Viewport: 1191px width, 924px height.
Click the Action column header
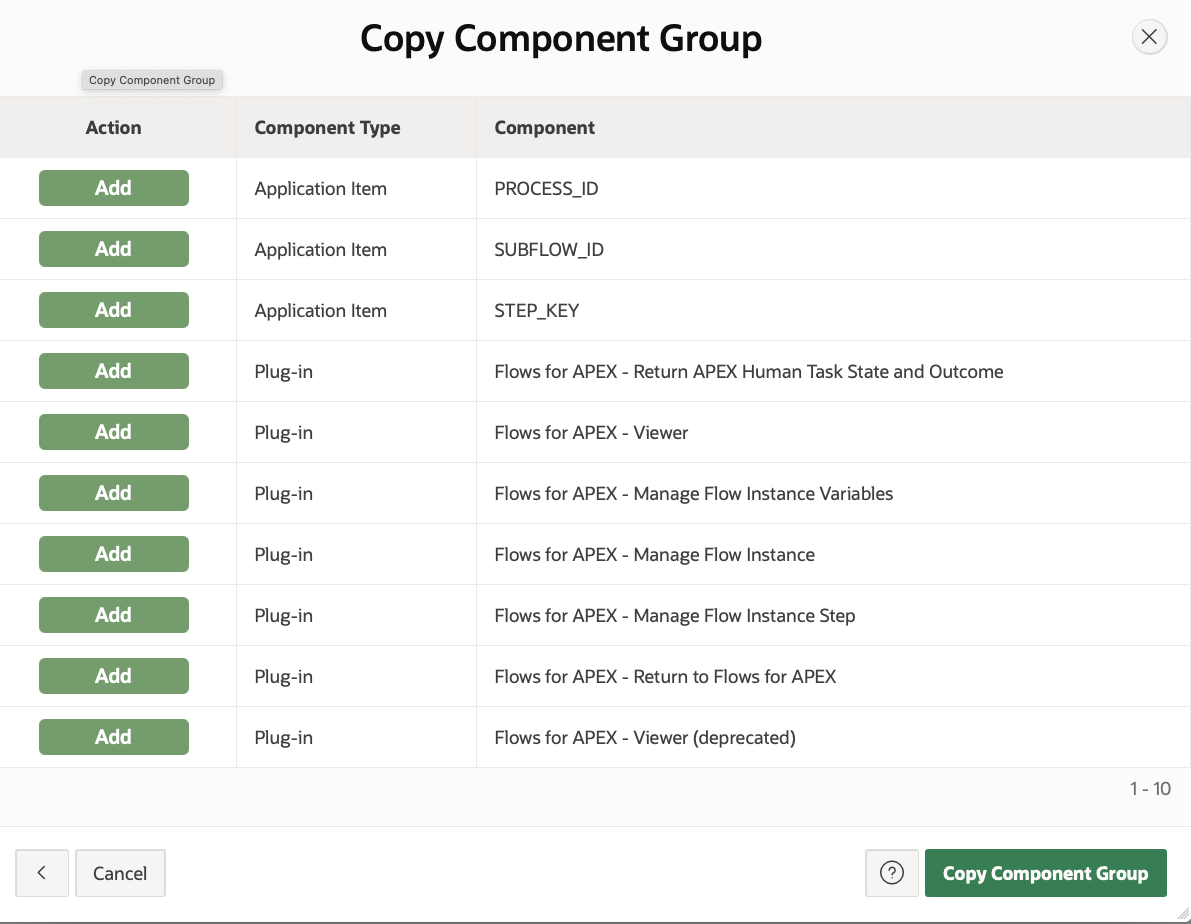click(113, 127)
